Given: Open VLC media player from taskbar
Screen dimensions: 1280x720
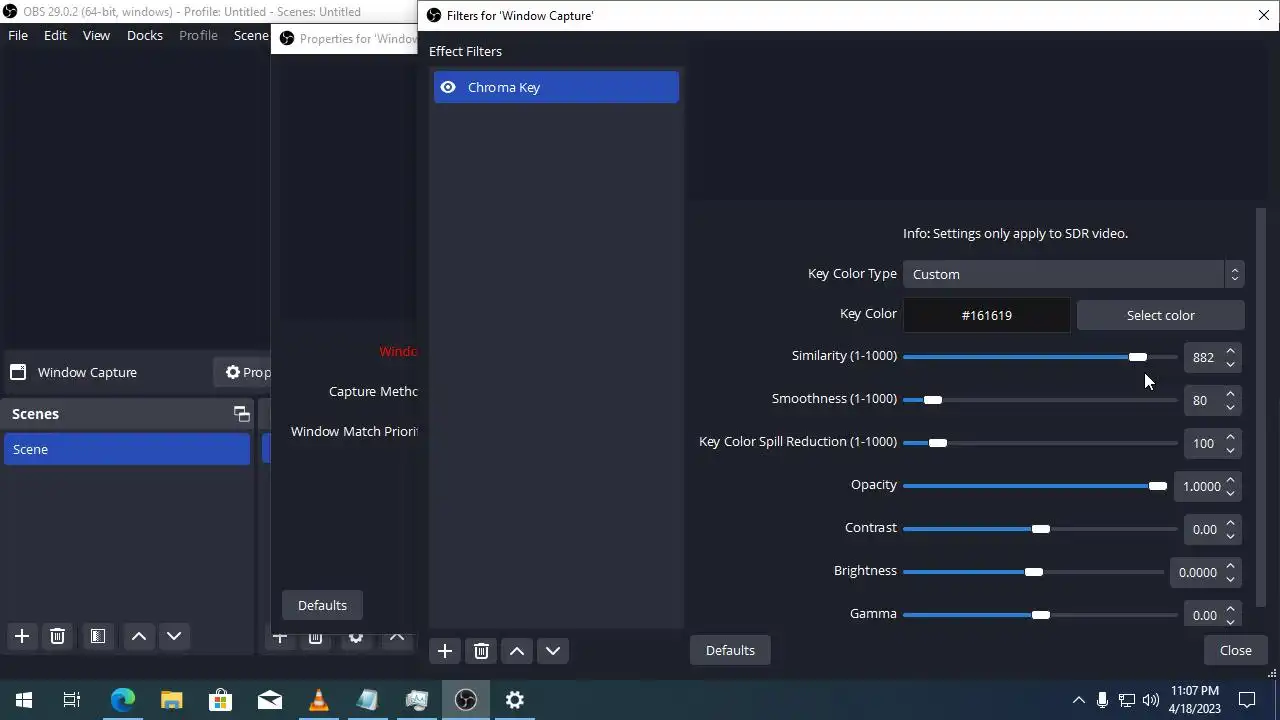Looking at the screenshot, I should pyautogui.click(x=318, y=700).
